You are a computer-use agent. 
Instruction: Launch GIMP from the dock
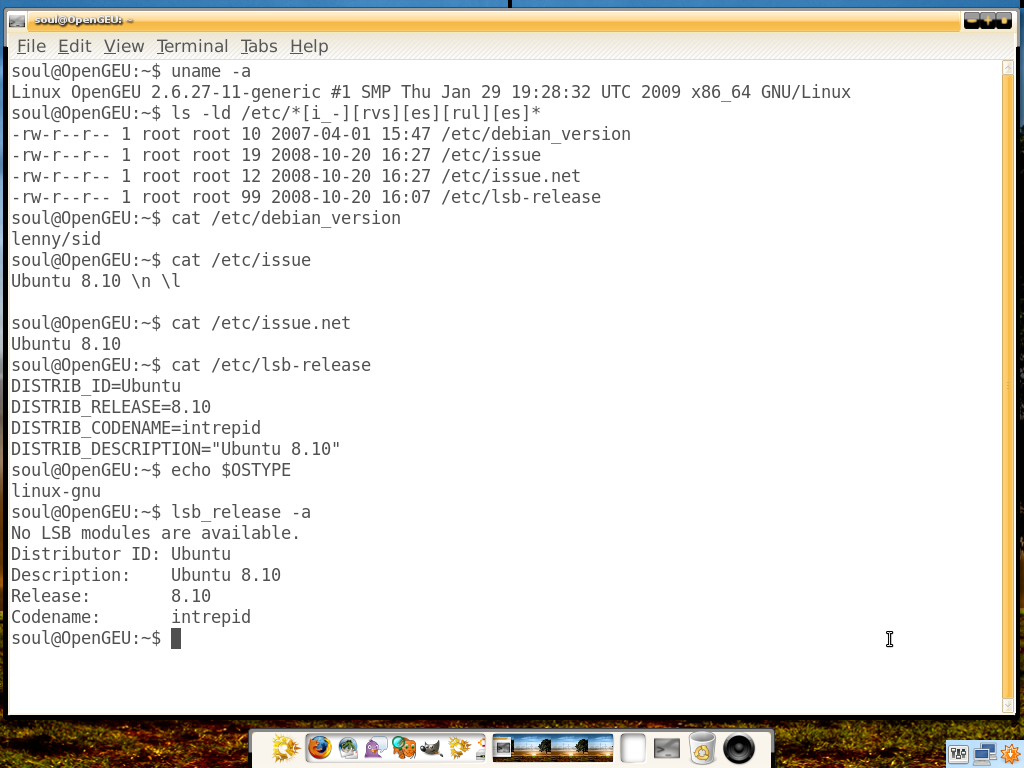[x=432, y=748]
